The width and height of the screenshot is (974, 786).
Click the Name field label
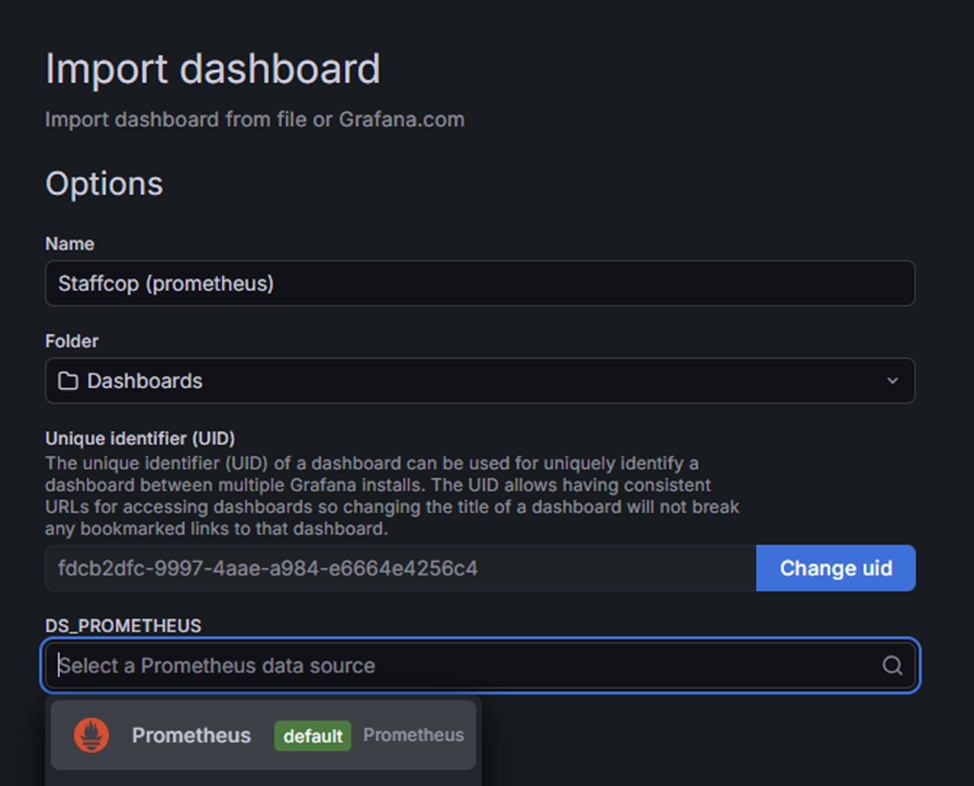[x=70, y=244]
